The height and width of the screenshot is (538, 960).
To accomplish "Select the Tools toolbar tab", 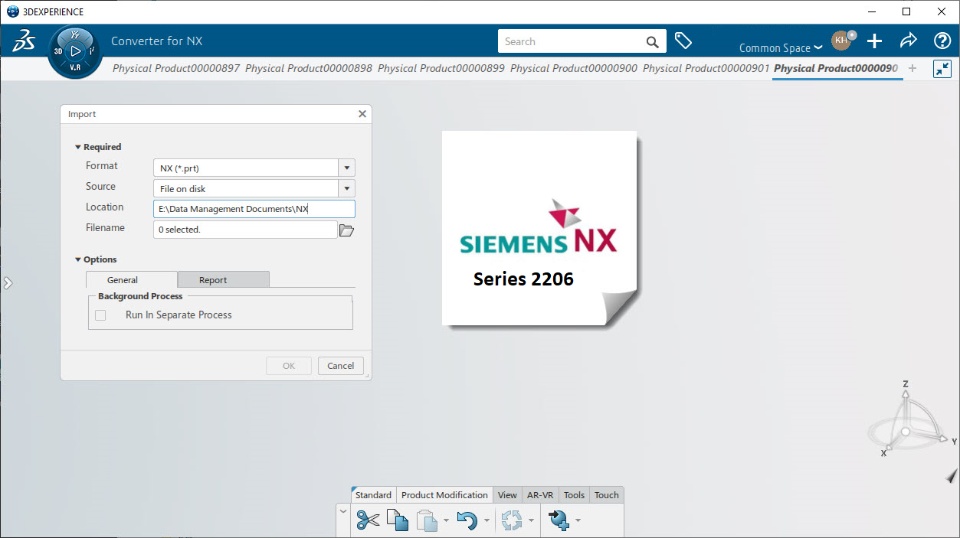I will point(574,495).
